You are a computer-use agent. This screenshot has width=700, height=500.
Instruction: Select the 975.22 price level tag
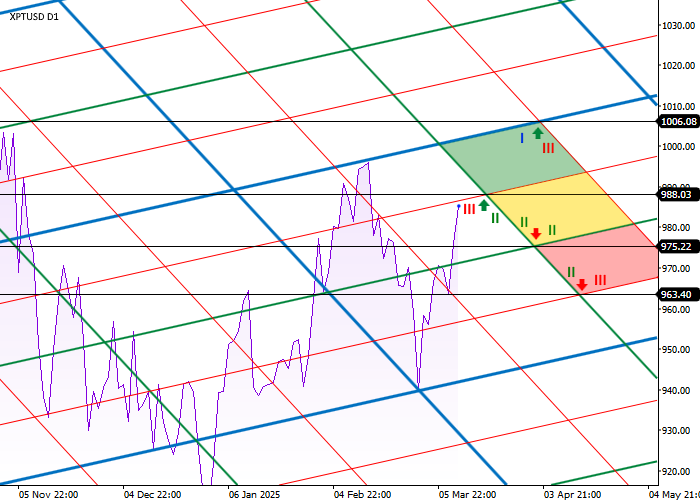(x=678, y=246)
